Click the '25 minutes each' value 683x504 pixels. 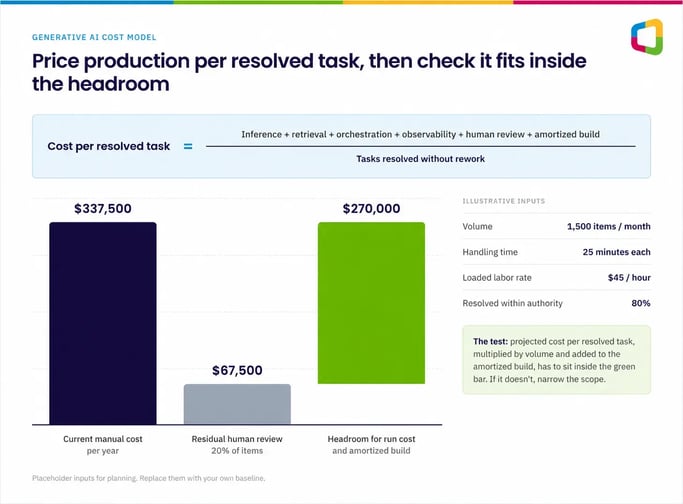(616, 252)
